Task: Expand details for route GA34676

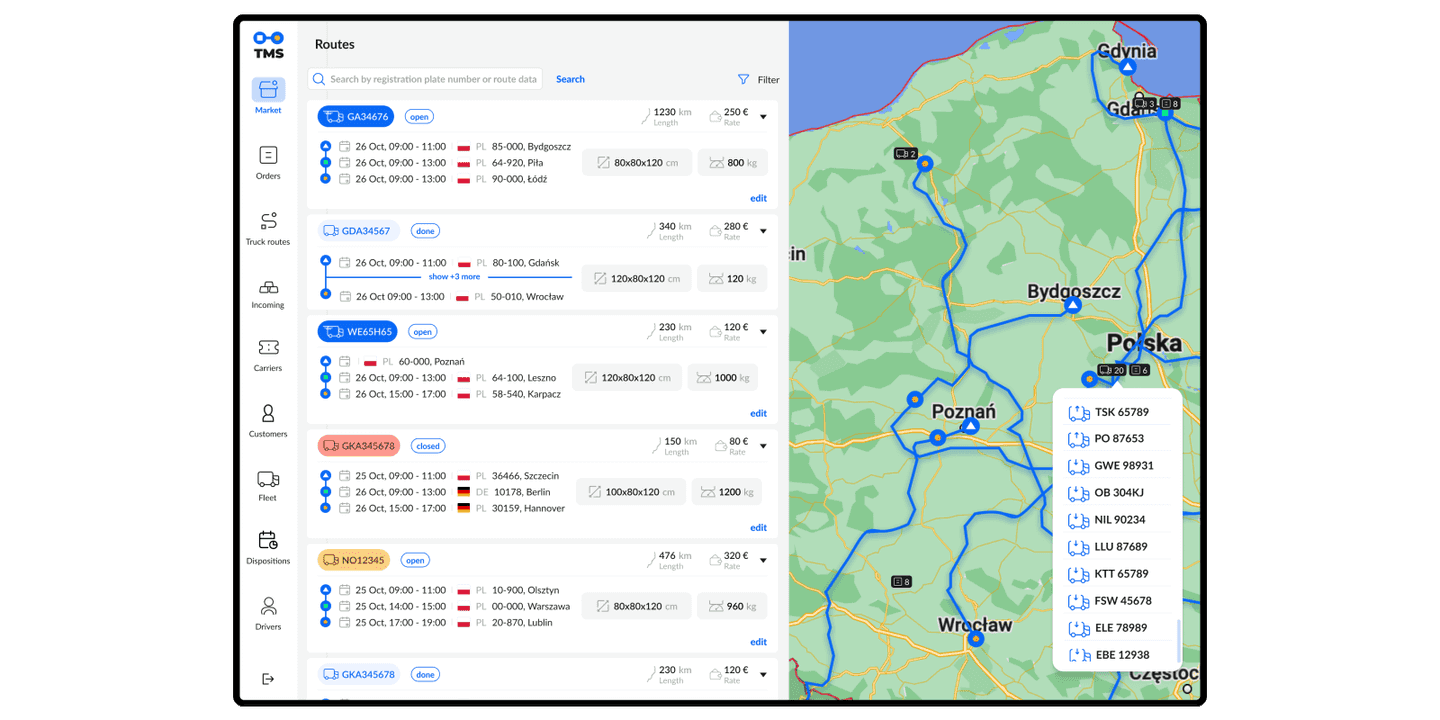Action: point(763,116)
